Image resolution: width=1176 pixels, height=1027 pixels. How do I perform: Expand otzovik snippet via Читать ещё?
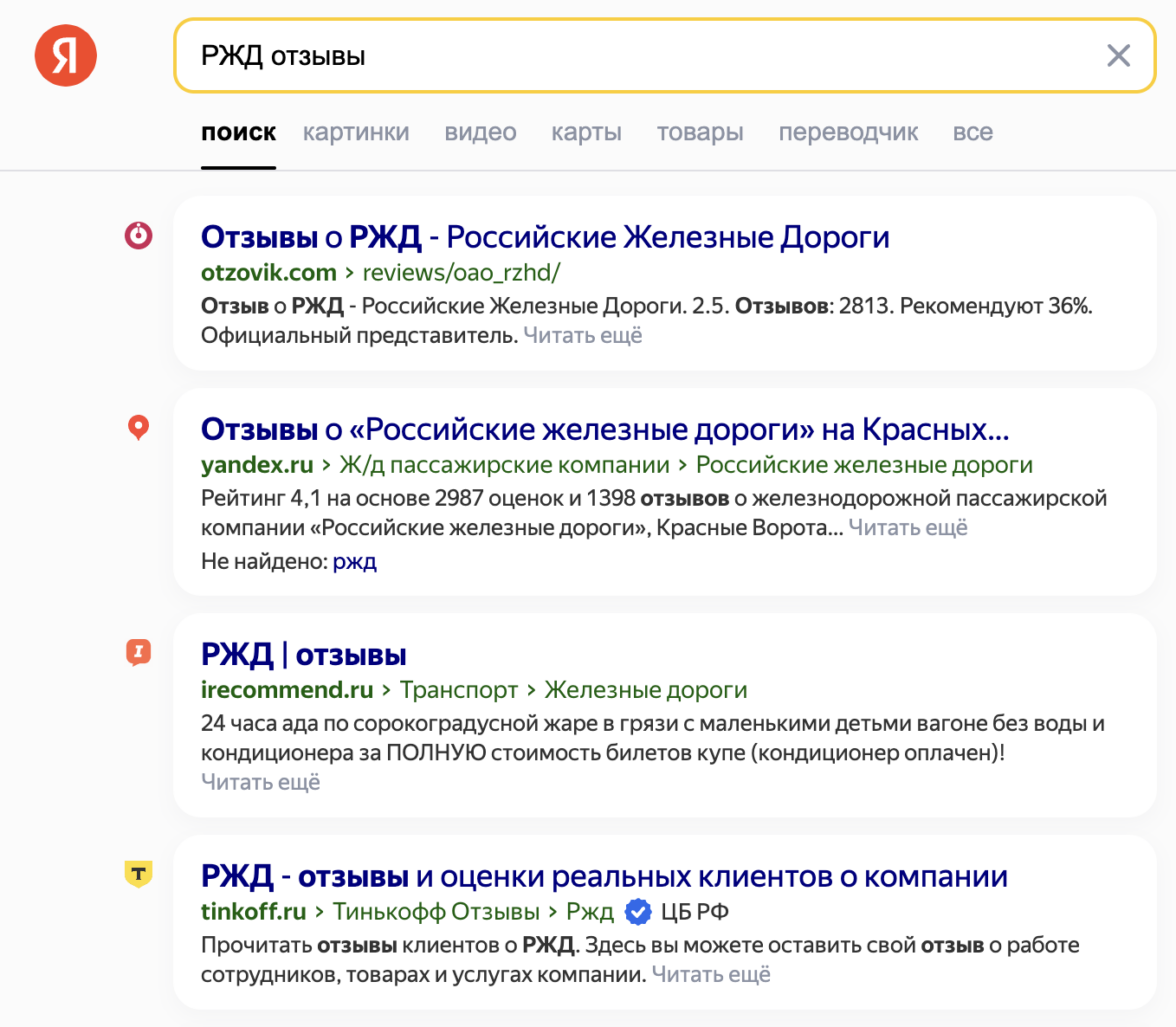pos(582,336)
